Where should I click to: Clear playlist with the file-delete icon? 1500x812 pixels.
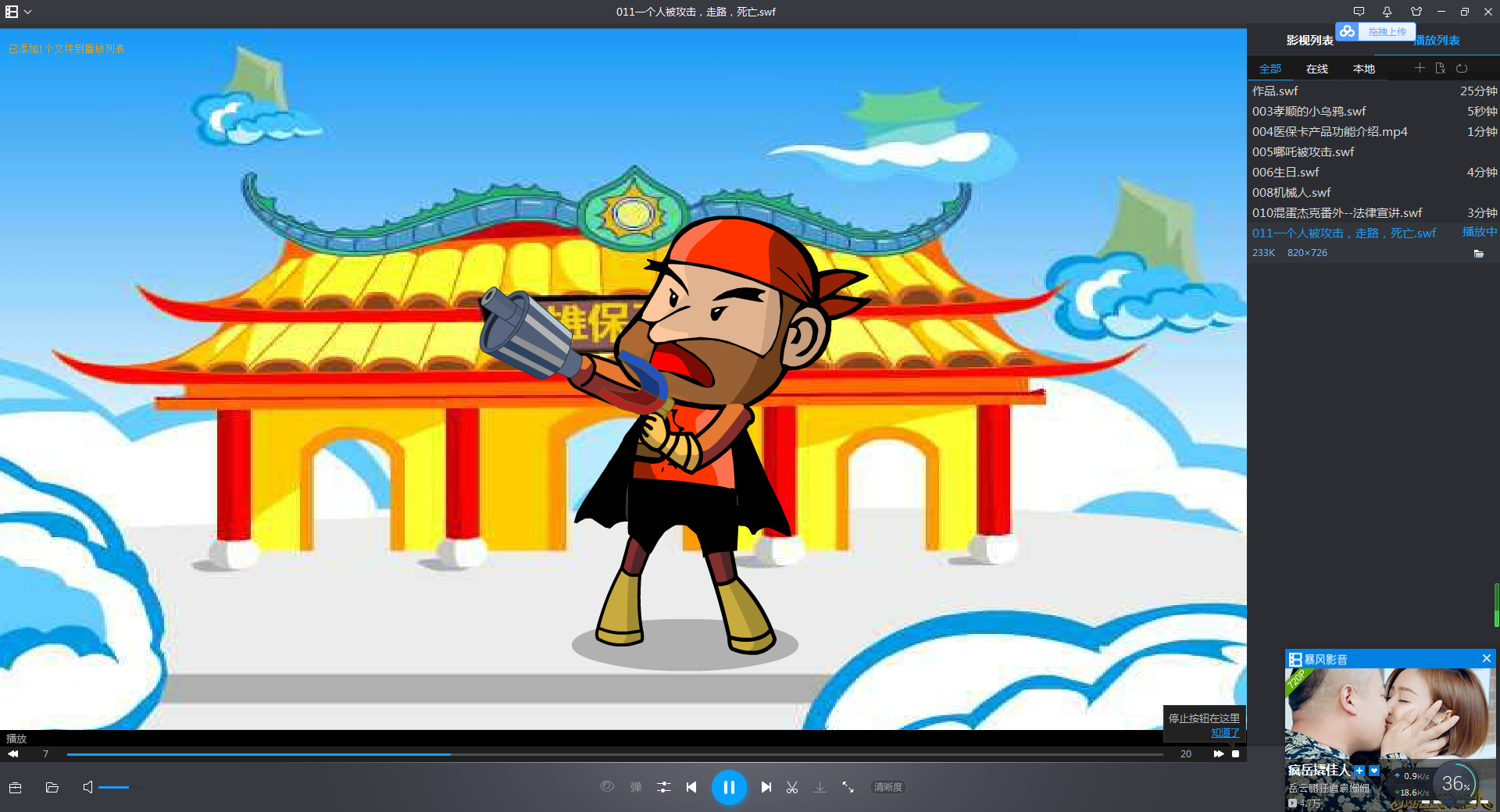click(1441, 68)
